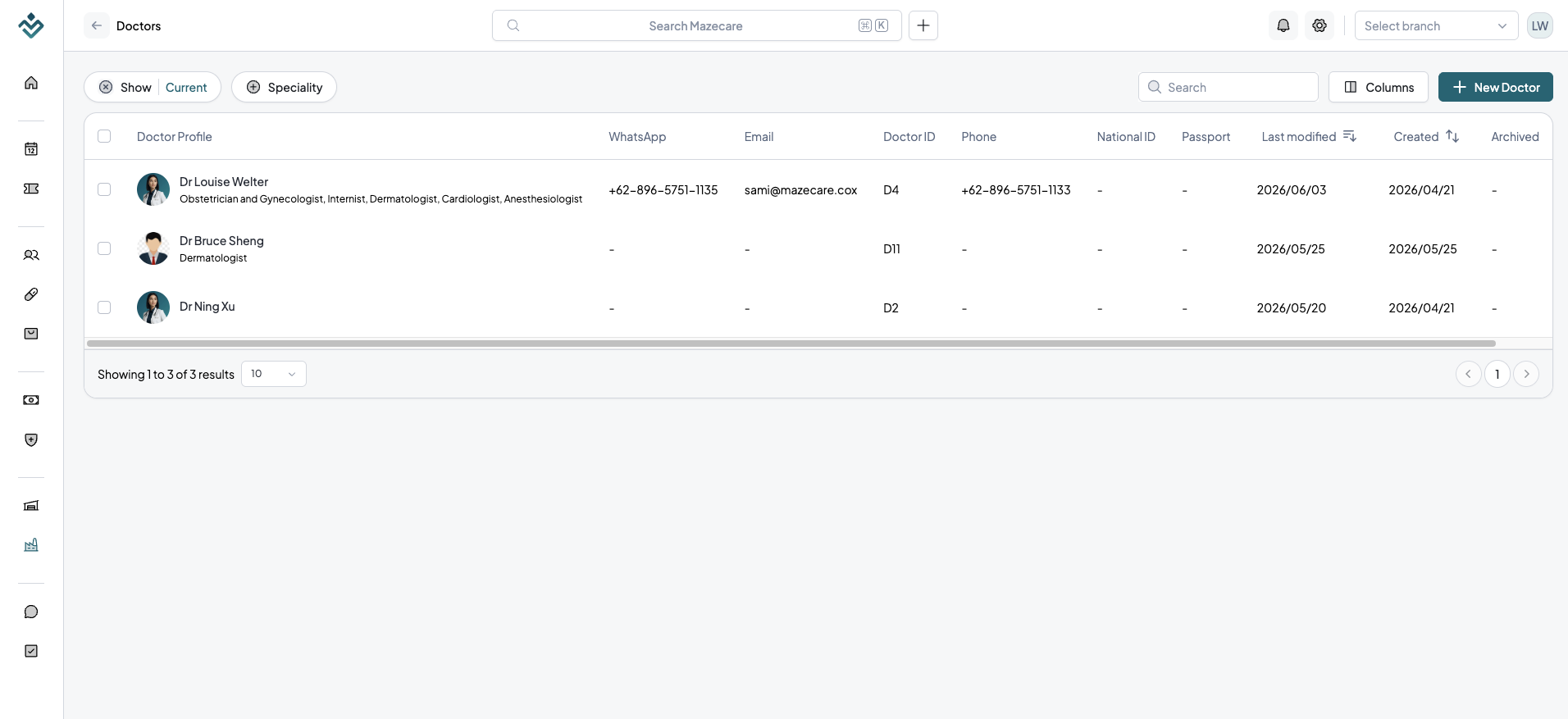
Task: Click email sami@mazecare.cox
Action: [x=801, y=190]
